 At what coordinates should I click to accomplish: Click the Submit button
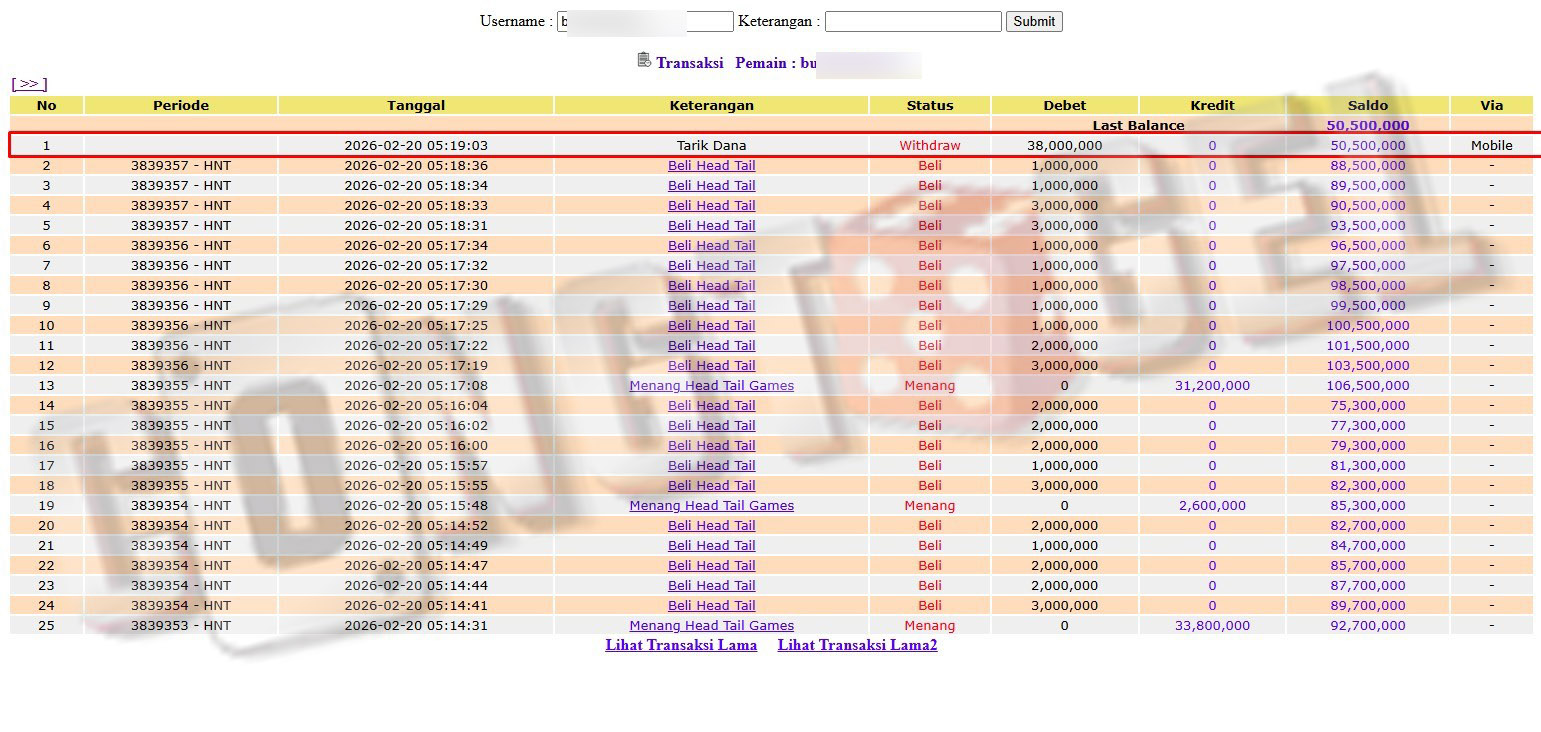(1033, 21)
